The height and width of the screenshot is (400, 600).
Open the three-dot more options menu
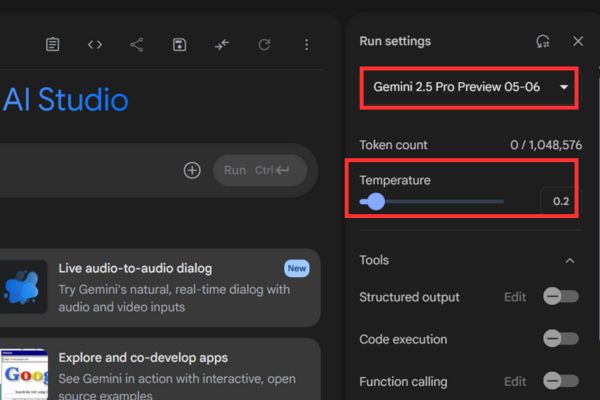307,45
